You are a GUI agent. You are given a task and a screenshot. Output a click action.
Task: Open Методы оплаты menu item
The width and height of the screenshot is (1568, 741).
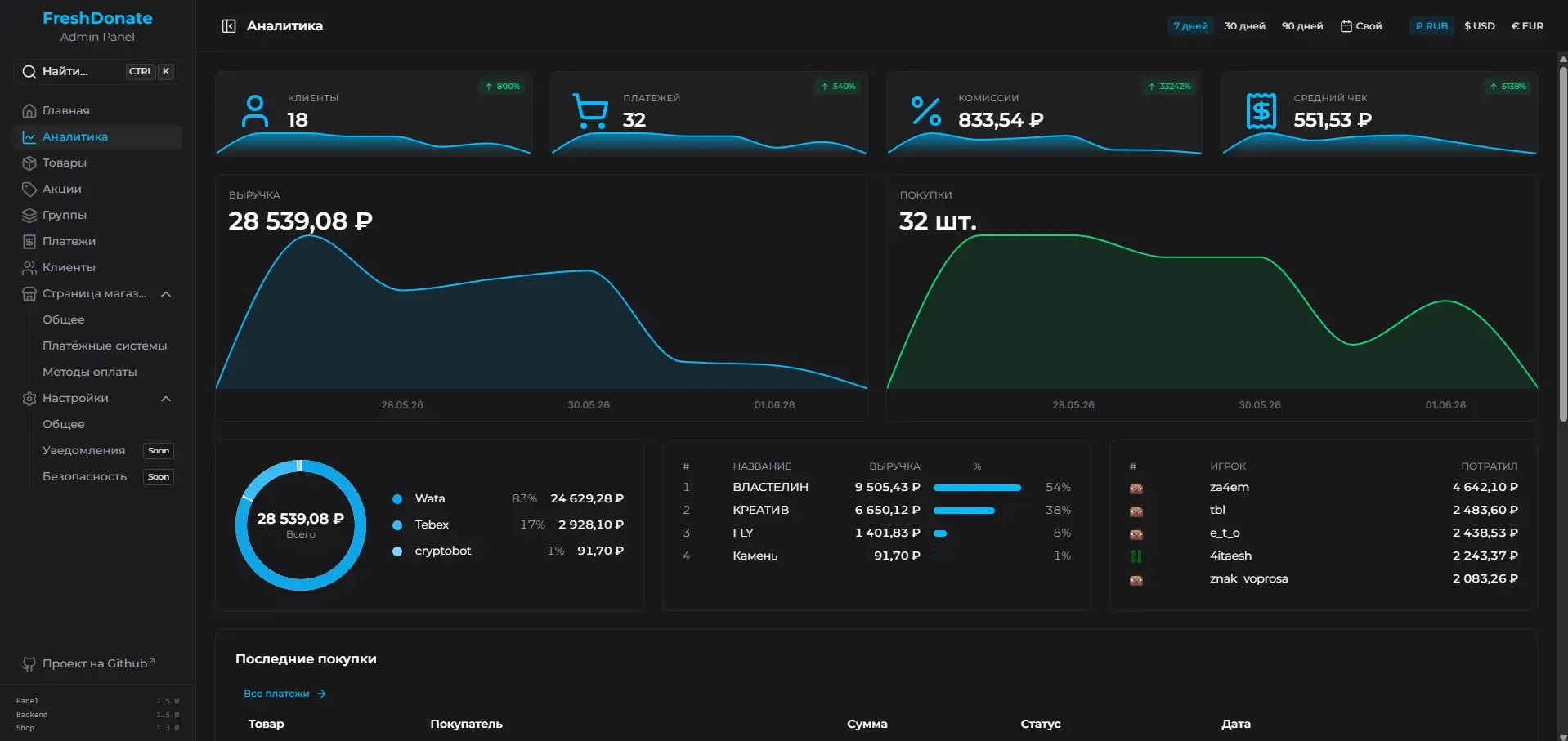tap(90, 372)
